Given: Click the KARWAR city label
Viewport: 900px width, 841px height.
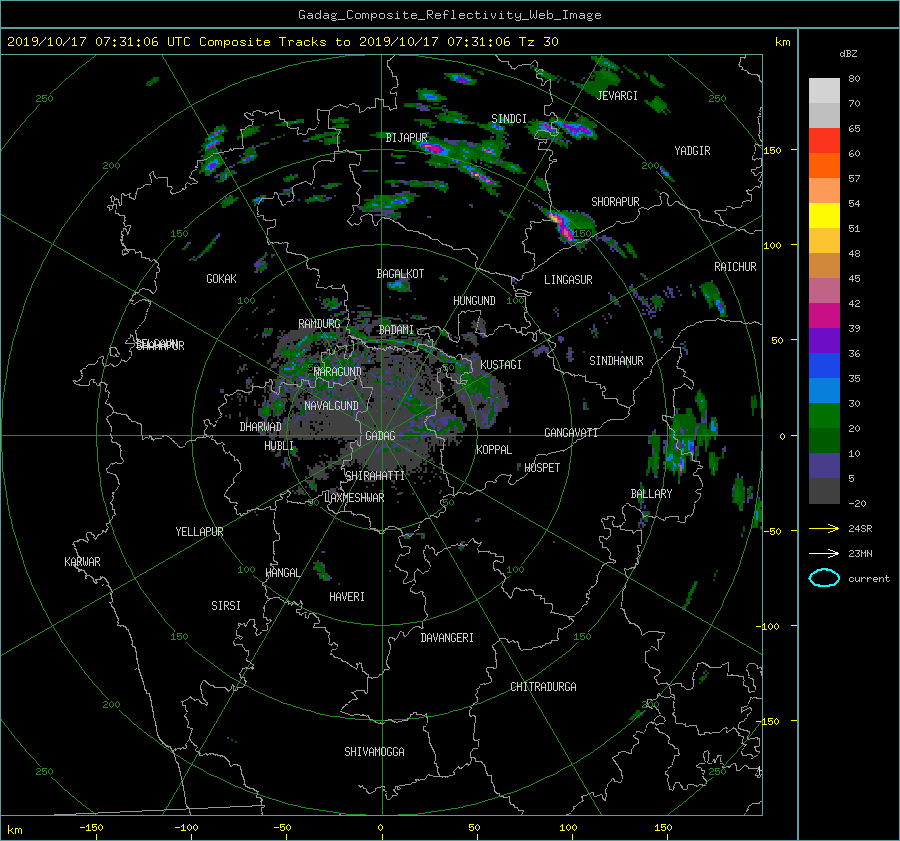Looking at the screenshot, I should [x=82, y=562].
